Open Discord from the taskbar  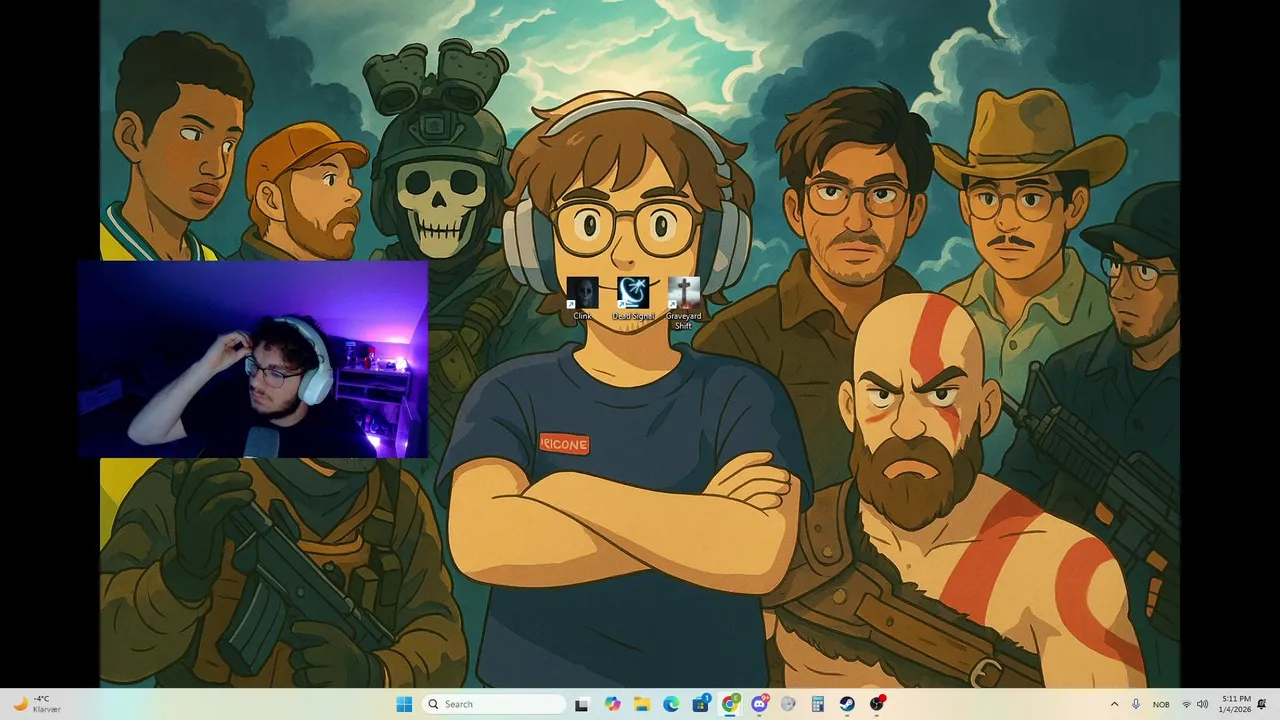[759, 704]
